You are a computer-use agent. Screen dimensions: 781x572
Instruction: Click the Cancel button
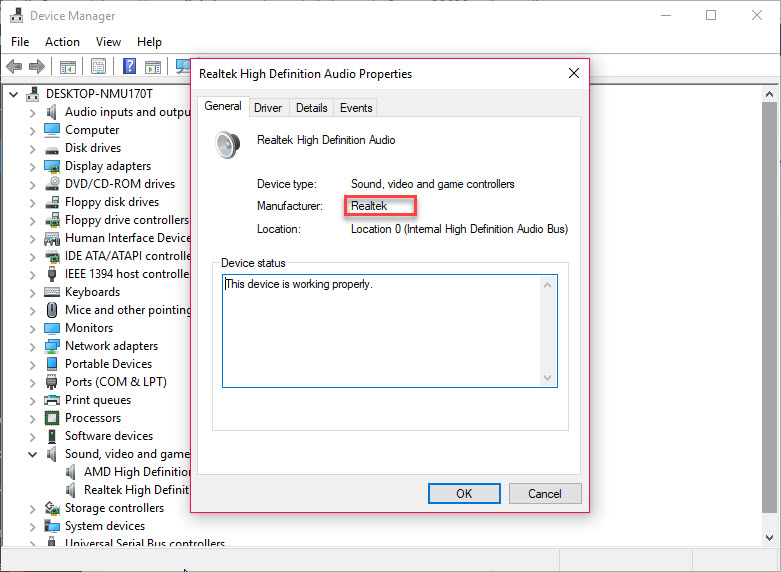coord(545,493)
